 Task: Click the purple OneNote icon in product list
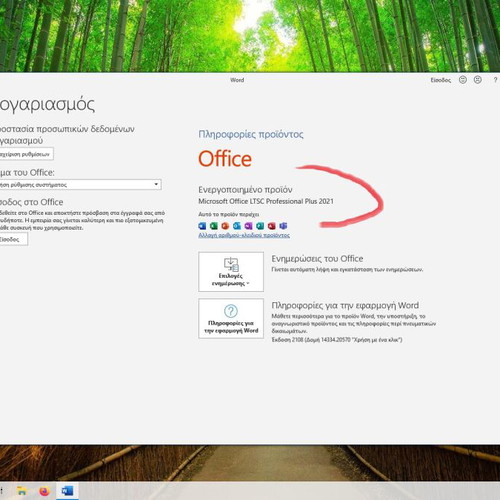pos(248,226)
